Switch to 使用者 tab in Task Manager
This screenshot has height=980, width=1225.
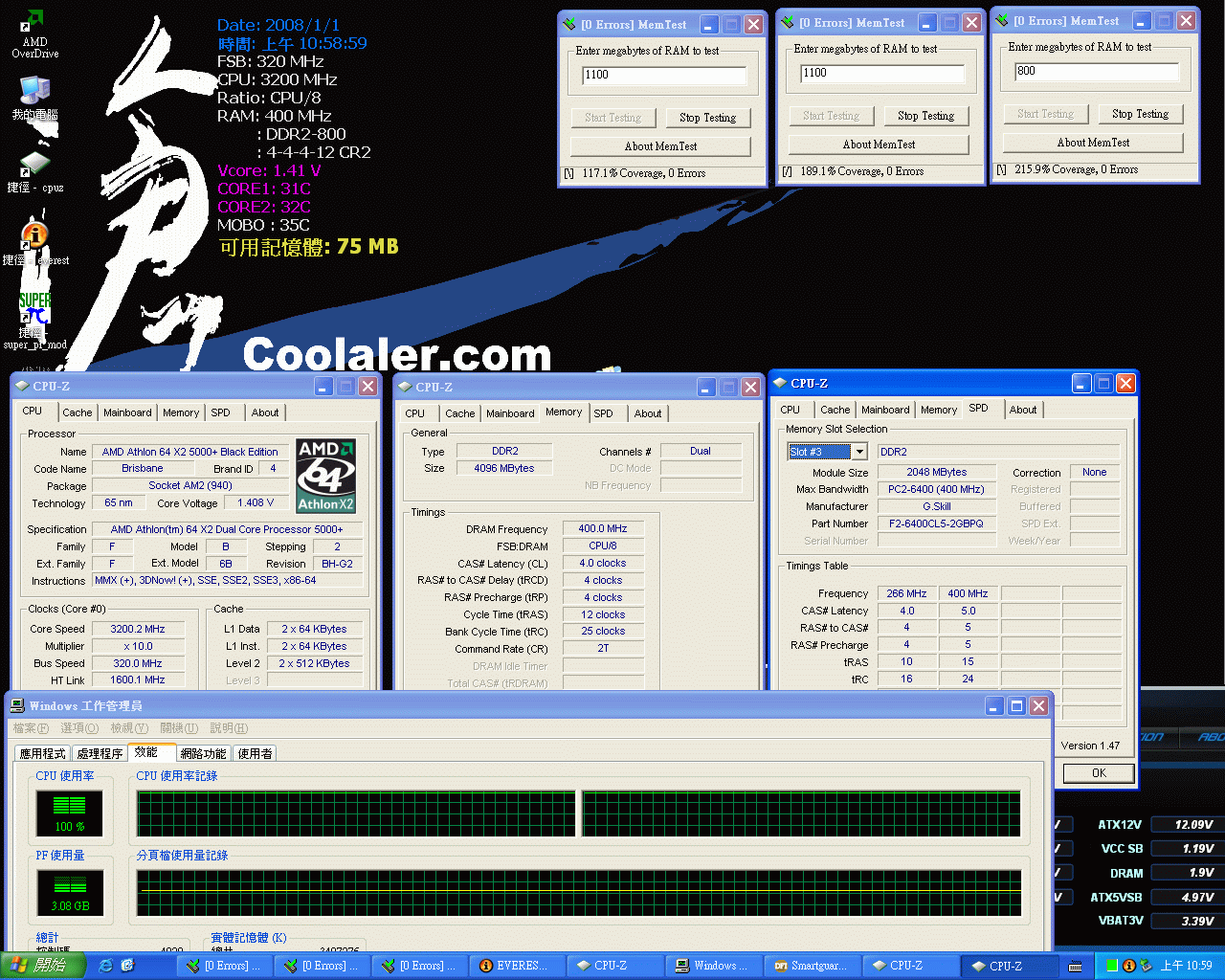tap(255, 753)
